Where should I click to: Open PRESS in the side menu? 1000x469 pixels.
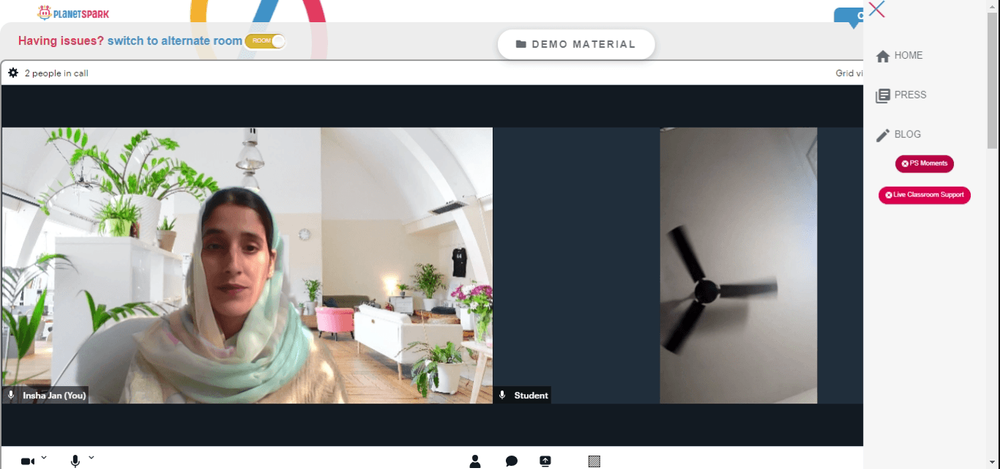click(x=902, y=95)
